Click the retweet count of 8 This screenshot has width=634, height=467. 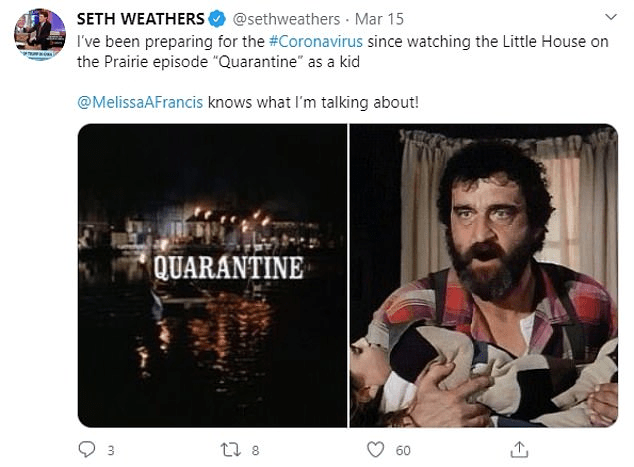(x=255, y=450)
